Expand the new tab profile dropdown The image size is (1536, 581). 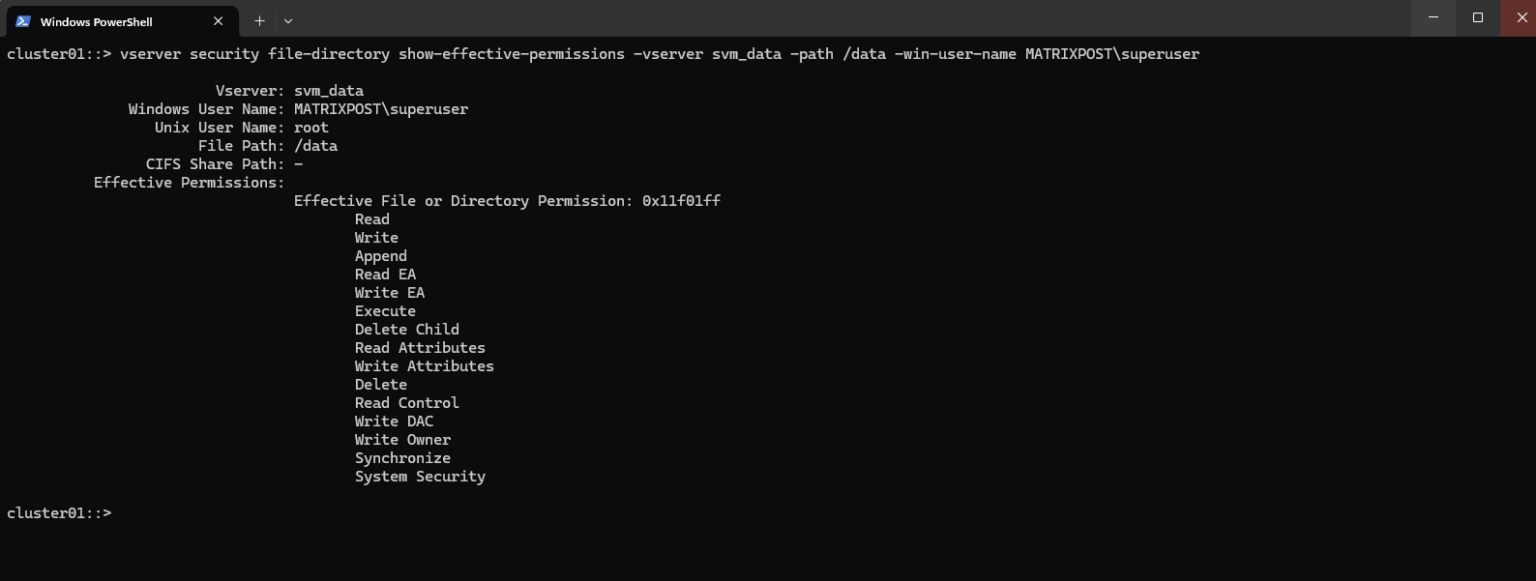pyautogui.click(x=288, y=21)
